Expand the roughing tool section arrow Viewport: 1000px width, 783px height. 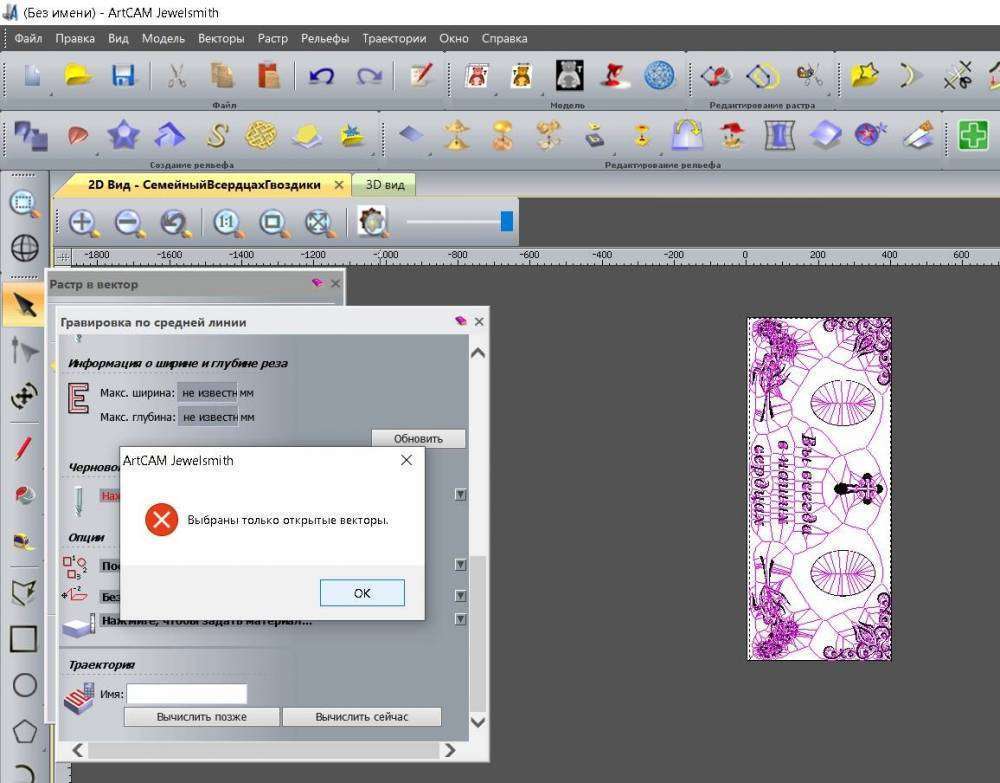460,494
